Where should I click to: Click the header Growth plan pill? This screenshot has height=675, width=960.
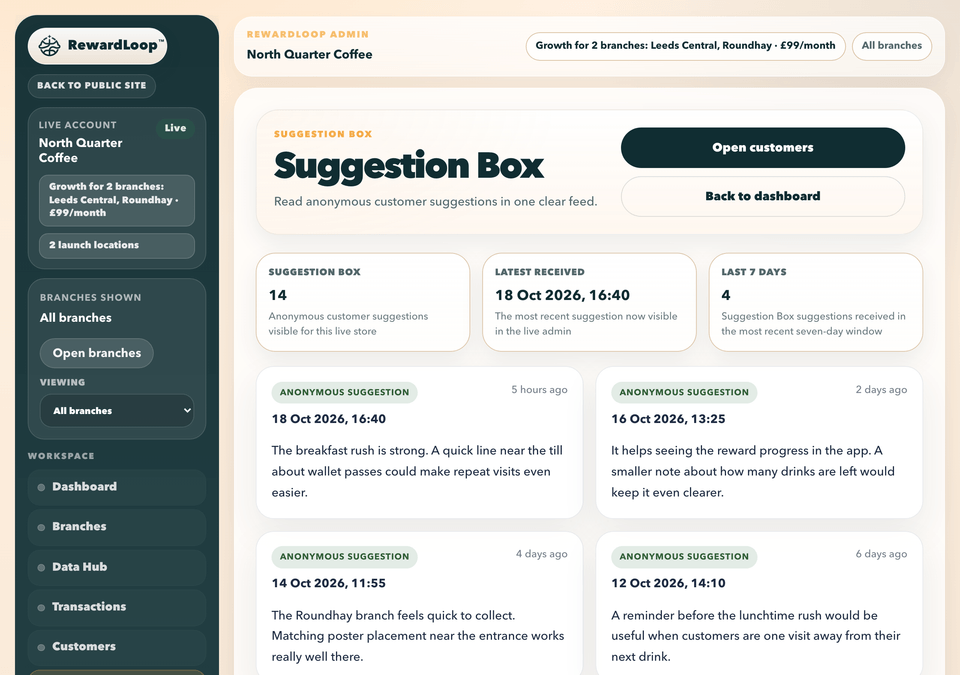click(x=685, y=46)
